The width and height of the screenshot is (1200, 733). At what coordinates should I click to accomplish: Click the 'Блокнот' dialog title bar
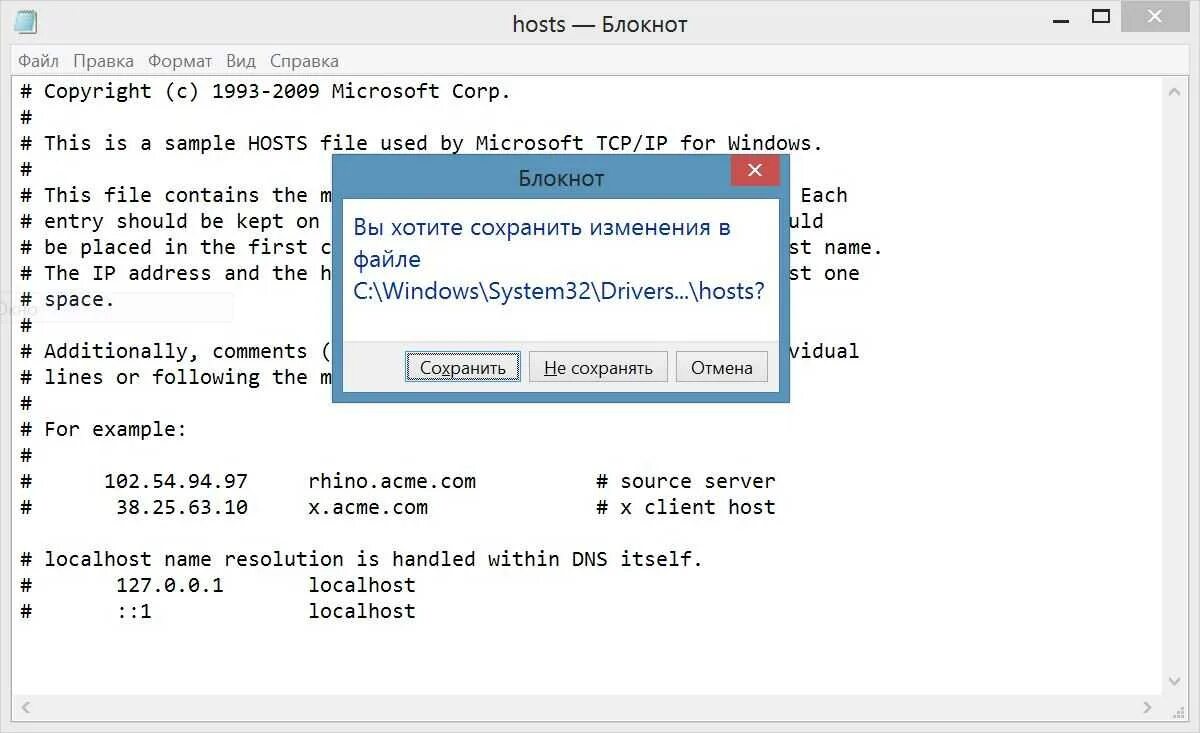[x=561, y=178]
